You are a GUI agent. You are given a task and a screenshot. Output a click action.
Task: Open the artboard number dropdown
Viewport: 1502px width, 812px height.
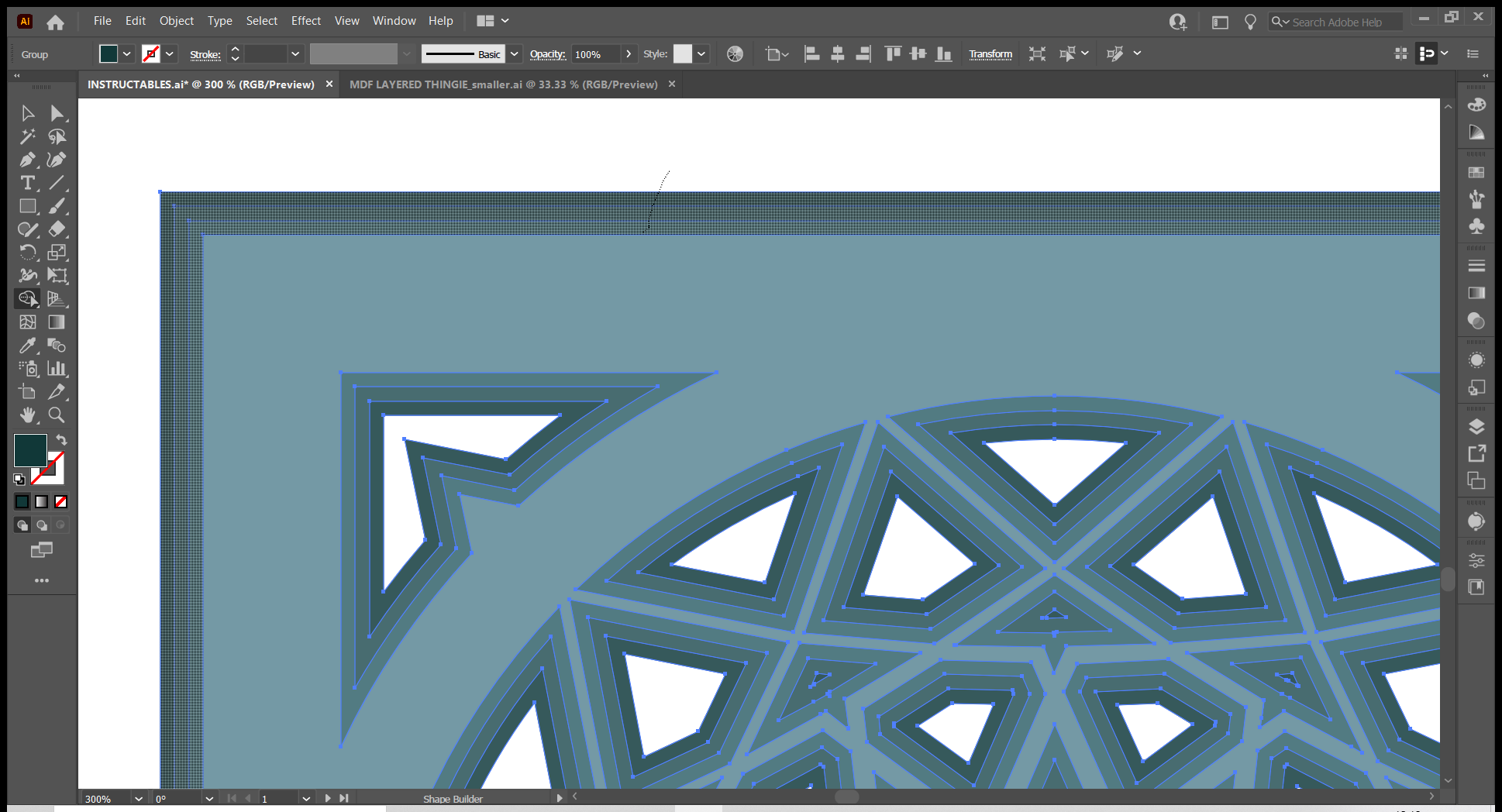click(306, 799)
